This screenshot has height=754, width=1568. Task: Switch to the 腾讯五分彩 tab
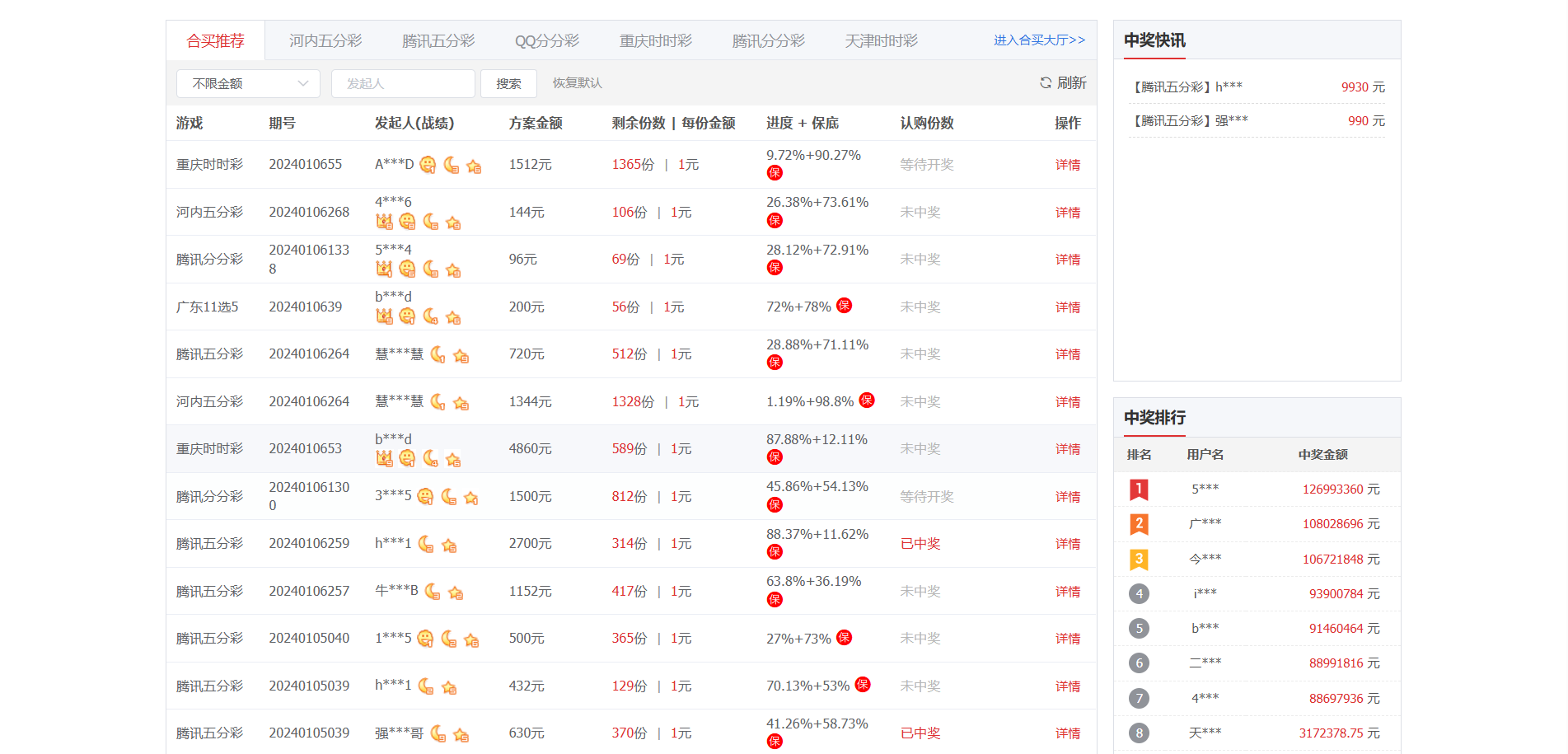point(438,40)
